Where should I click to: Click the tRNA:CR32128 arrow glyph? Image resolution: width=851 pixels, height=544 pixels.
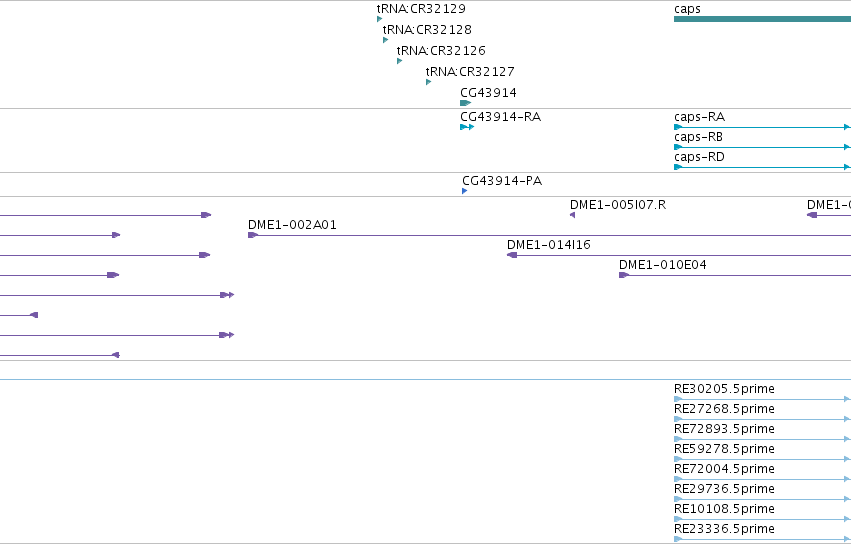[385, 40]
